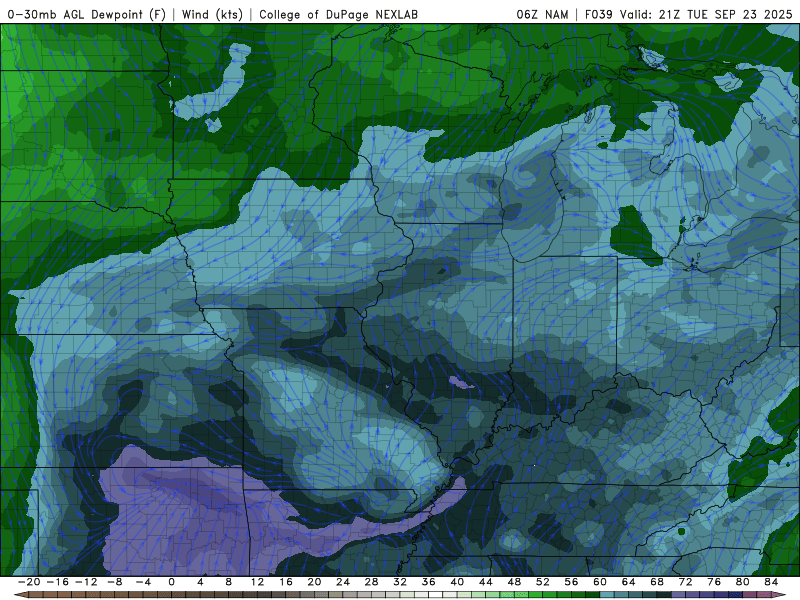Image resolution: width=800 pixels, height=600 pixels.
Task: Click the 48 label on the color scale
Action: point(514,582)
